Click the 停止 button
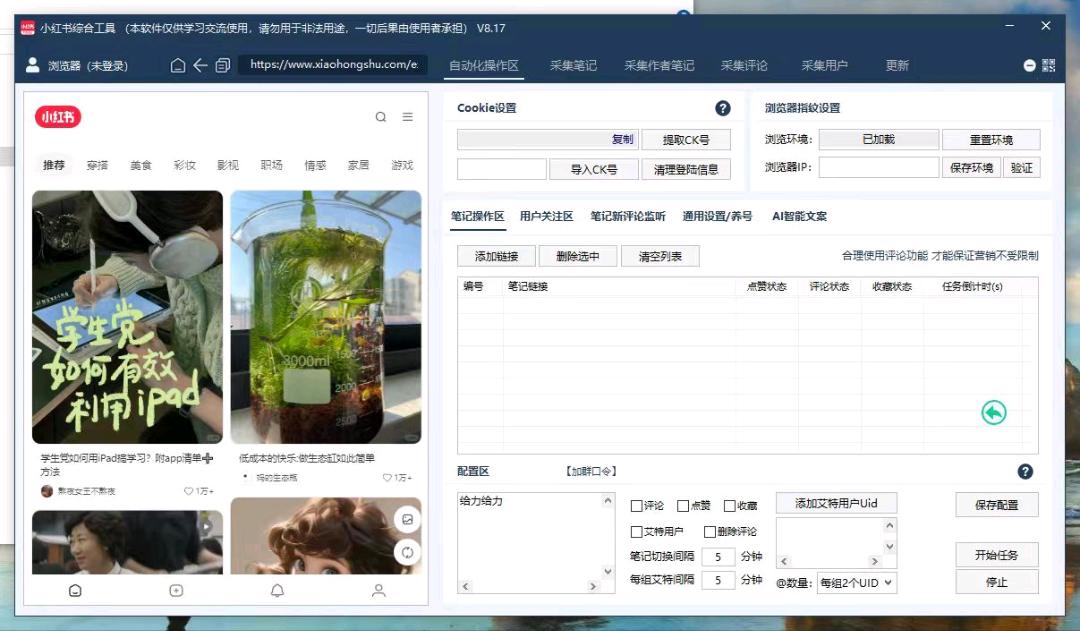 pos(997,582)
